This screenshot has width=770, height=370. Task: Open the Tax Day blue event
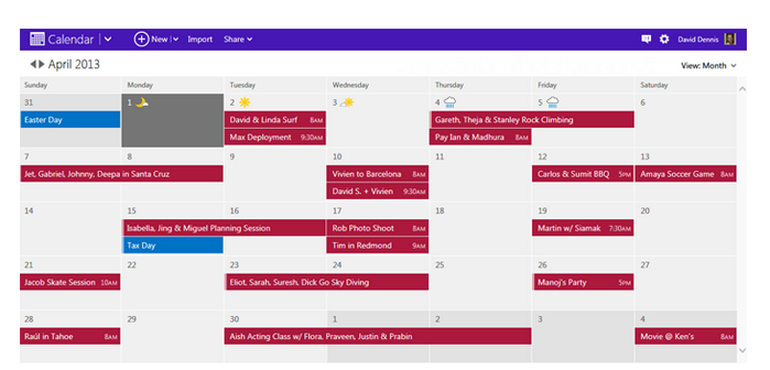pyautogui.click(x=172, y=245)
